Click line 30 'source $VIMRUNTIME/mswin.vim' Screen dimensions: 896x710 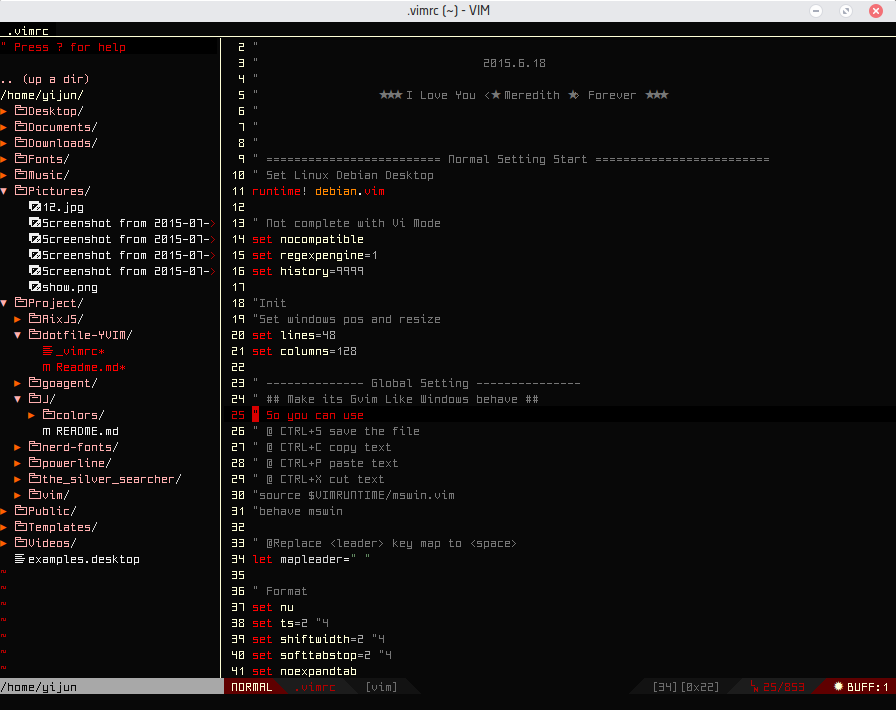354,495
